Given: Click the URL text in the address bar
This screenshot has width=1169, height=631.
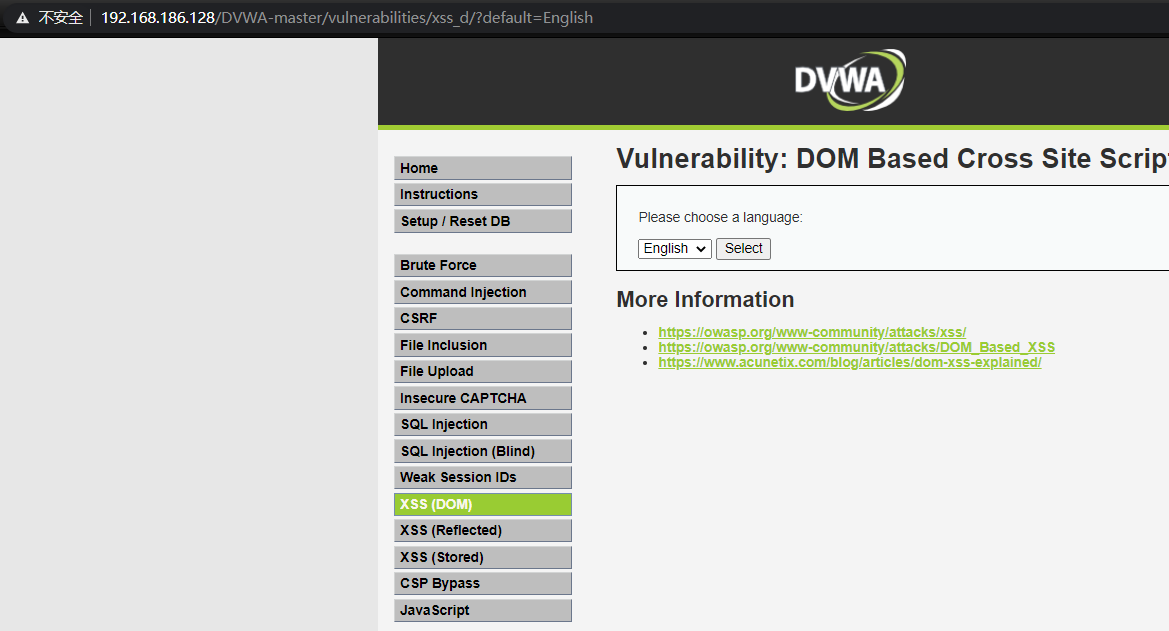Looking at the screenshot, I should click(347, 18).
